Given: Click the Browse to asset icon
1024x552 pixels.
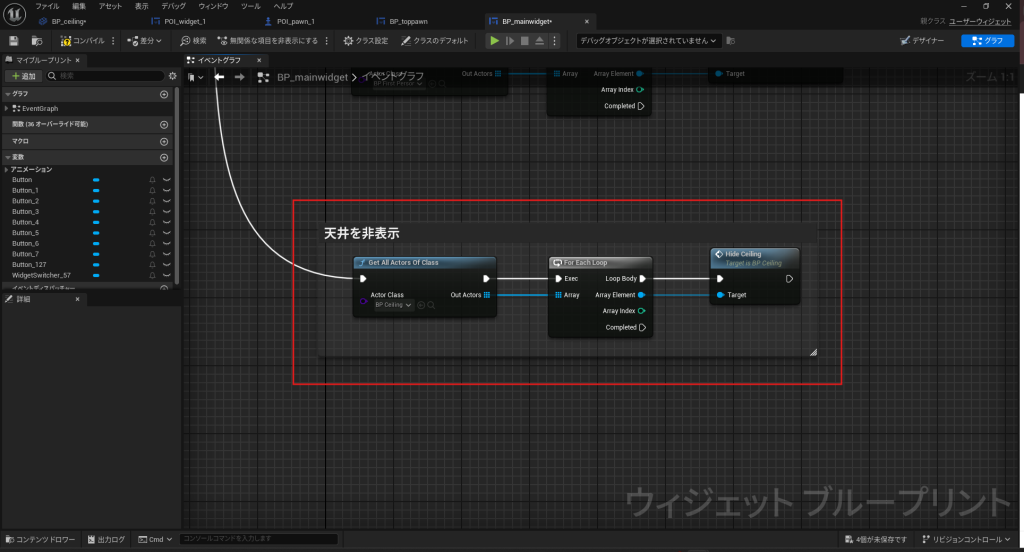Looking at the screenshot, I should coord(37,41).
